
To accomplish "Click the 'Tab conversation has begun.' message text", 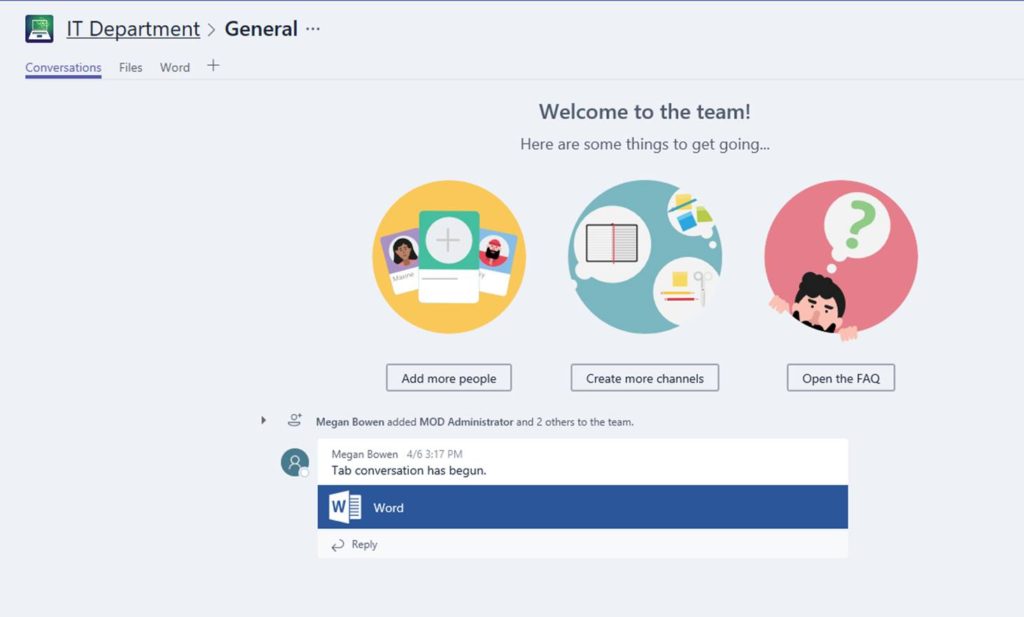I will click(409, 470).
